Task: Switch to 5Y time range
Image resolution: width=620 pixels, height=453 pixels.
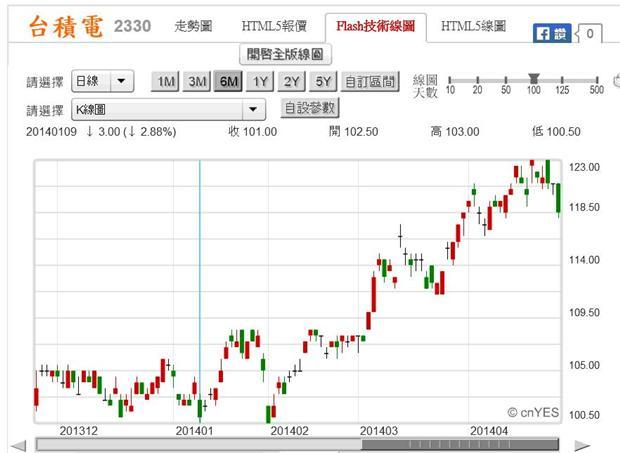Action: coord(323,81)
